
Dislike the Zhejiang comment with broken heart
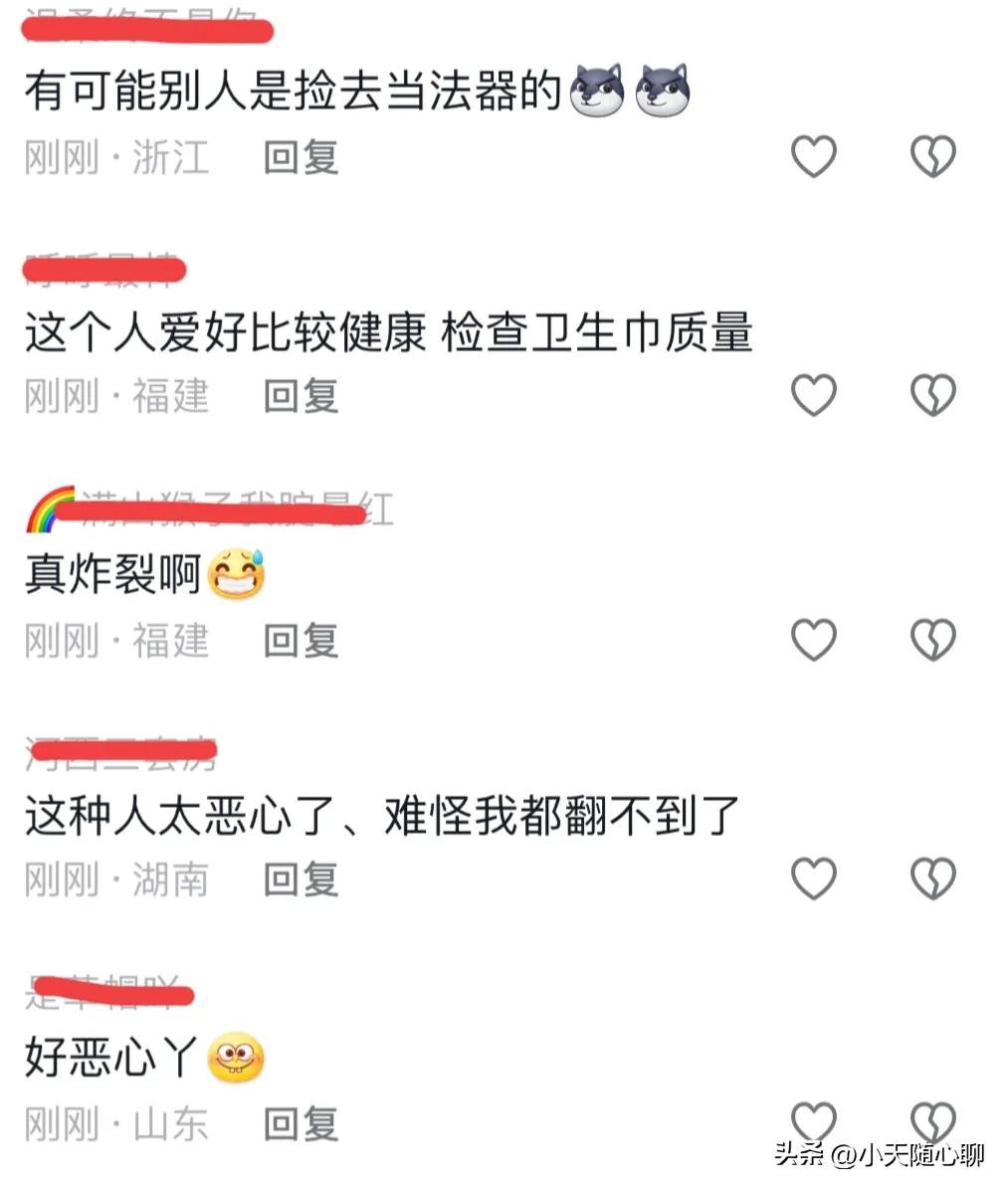pyautogui.click(x=932, y=156)
